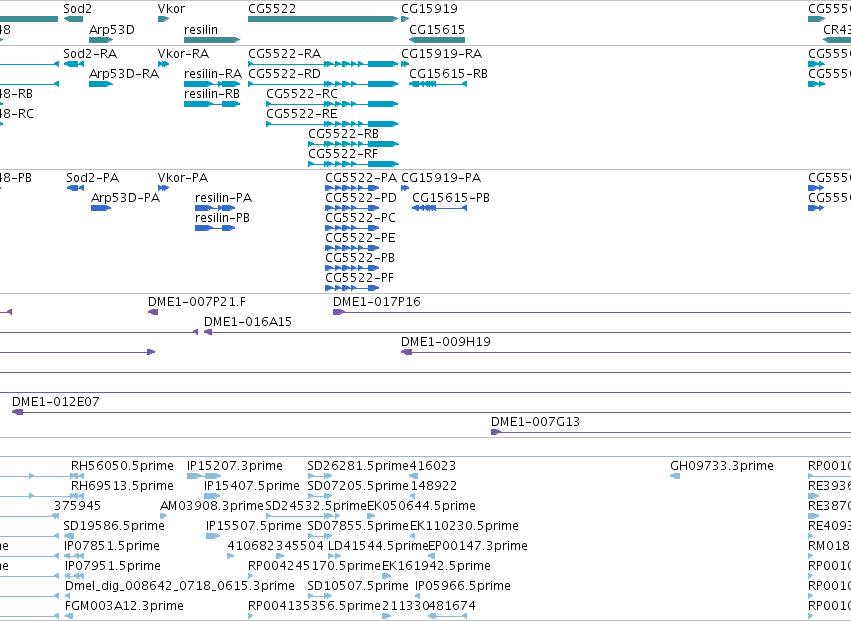Image resolution: width=851 pixels, height=621 pixels.
Task: Select EST EK050644.5prime label
Action: (x=422, y=506)
